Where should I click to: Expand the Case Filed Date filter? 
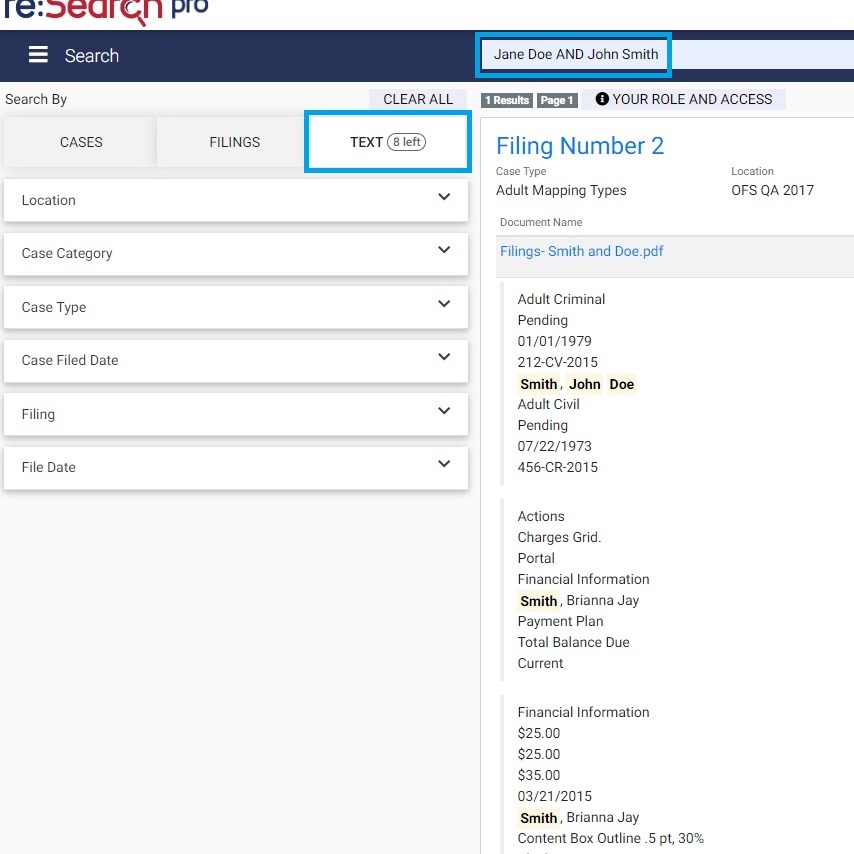click(x=235, y=360)
